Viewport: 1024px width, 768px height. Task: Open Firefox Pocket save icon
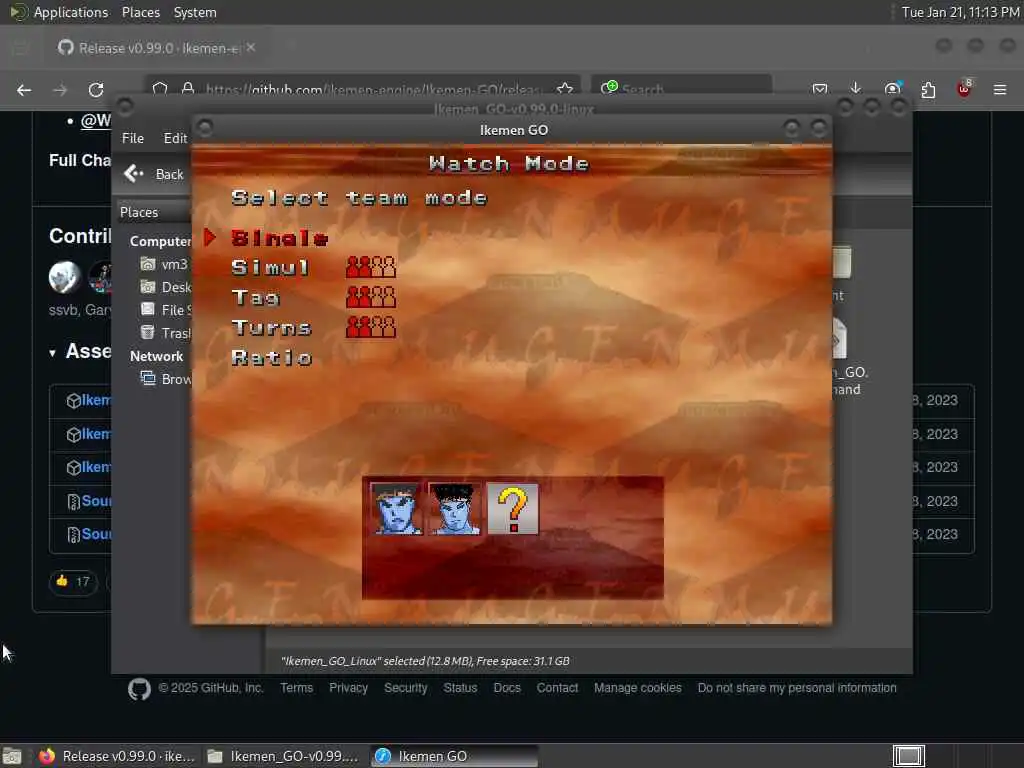tap(820, 89)
